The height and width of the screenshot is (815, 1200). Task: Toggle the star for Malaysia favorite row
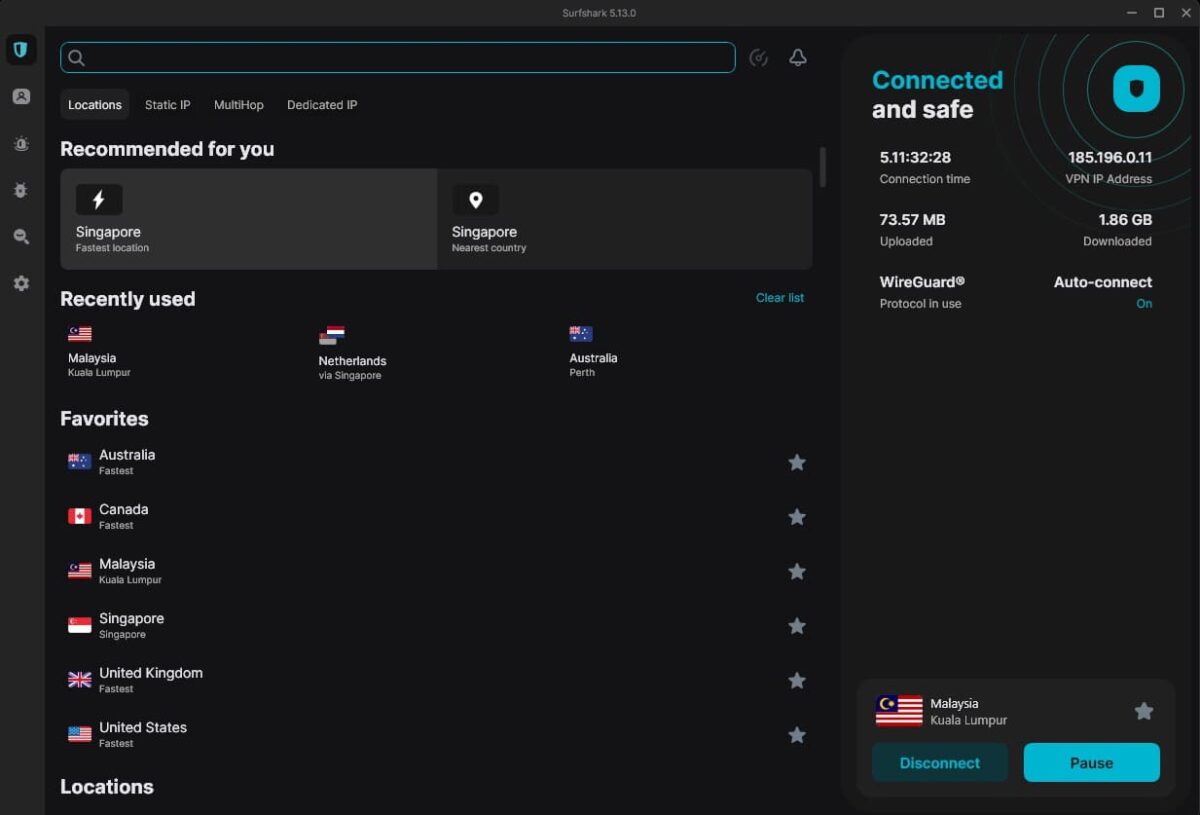click(797, 571)
